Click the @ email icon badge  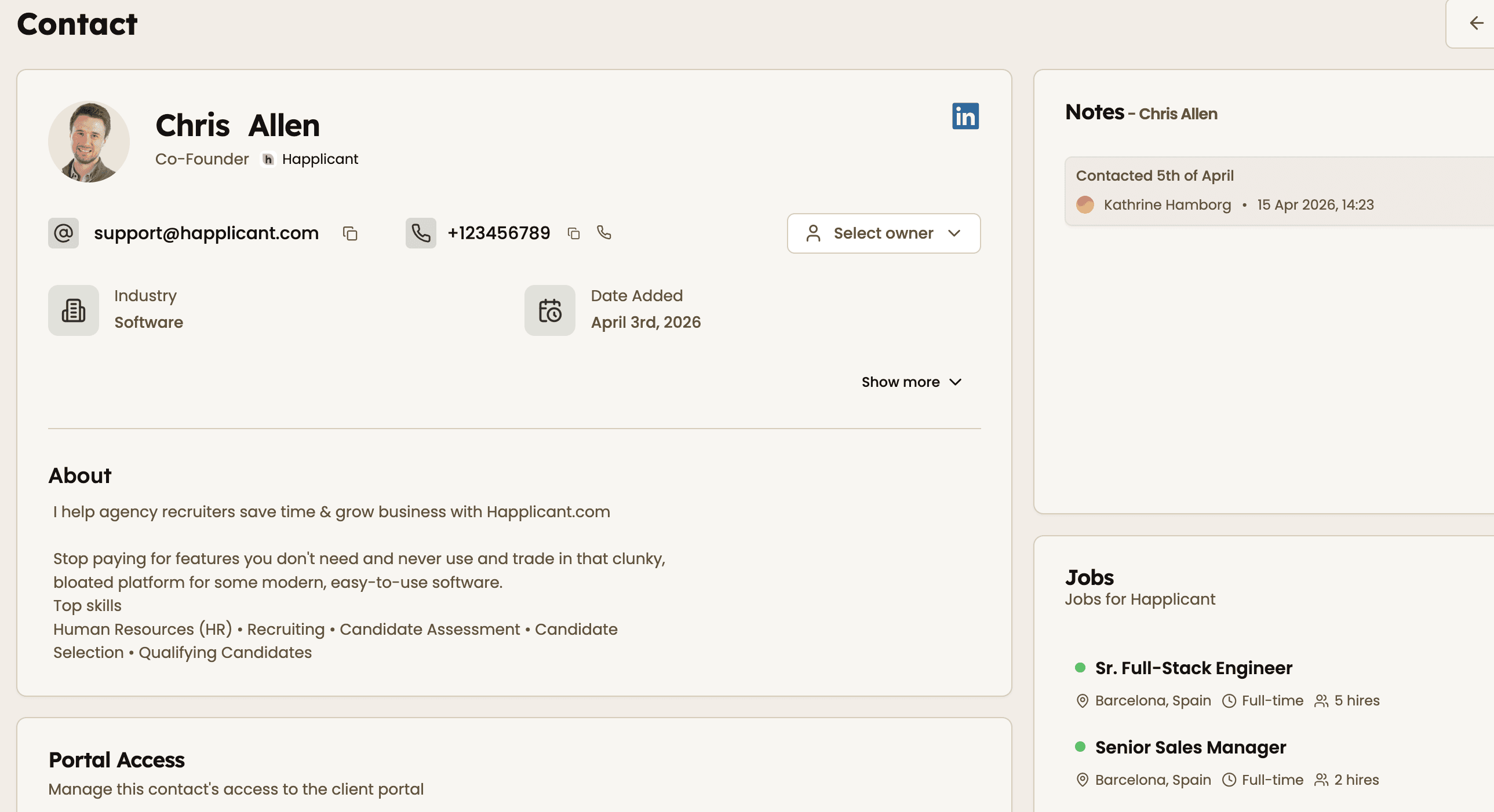click(x=63, y=233)
